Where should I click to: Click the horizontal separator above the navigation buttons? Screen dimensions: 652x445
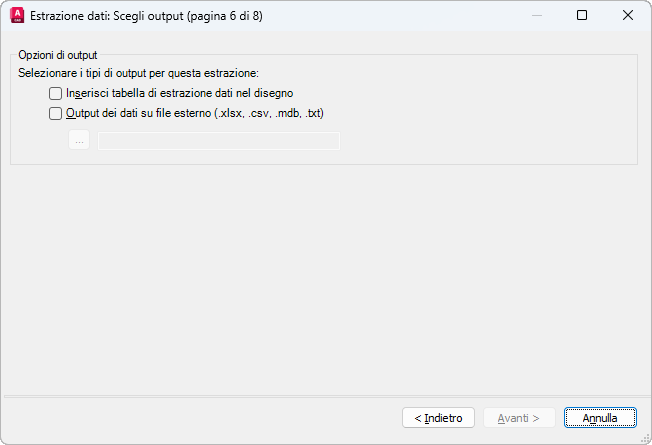point(326,396)
